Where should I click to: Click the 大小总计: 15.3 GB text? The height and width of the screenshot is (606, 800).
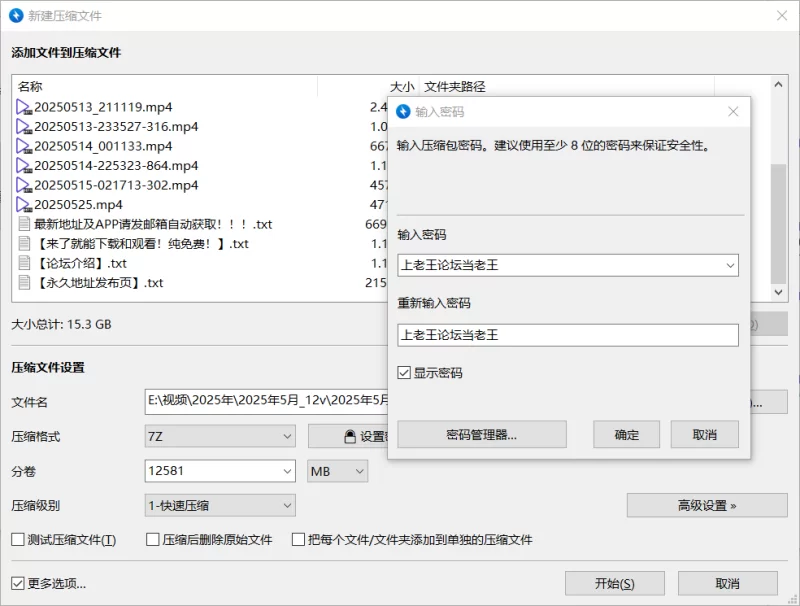click(x=61, y=324)
